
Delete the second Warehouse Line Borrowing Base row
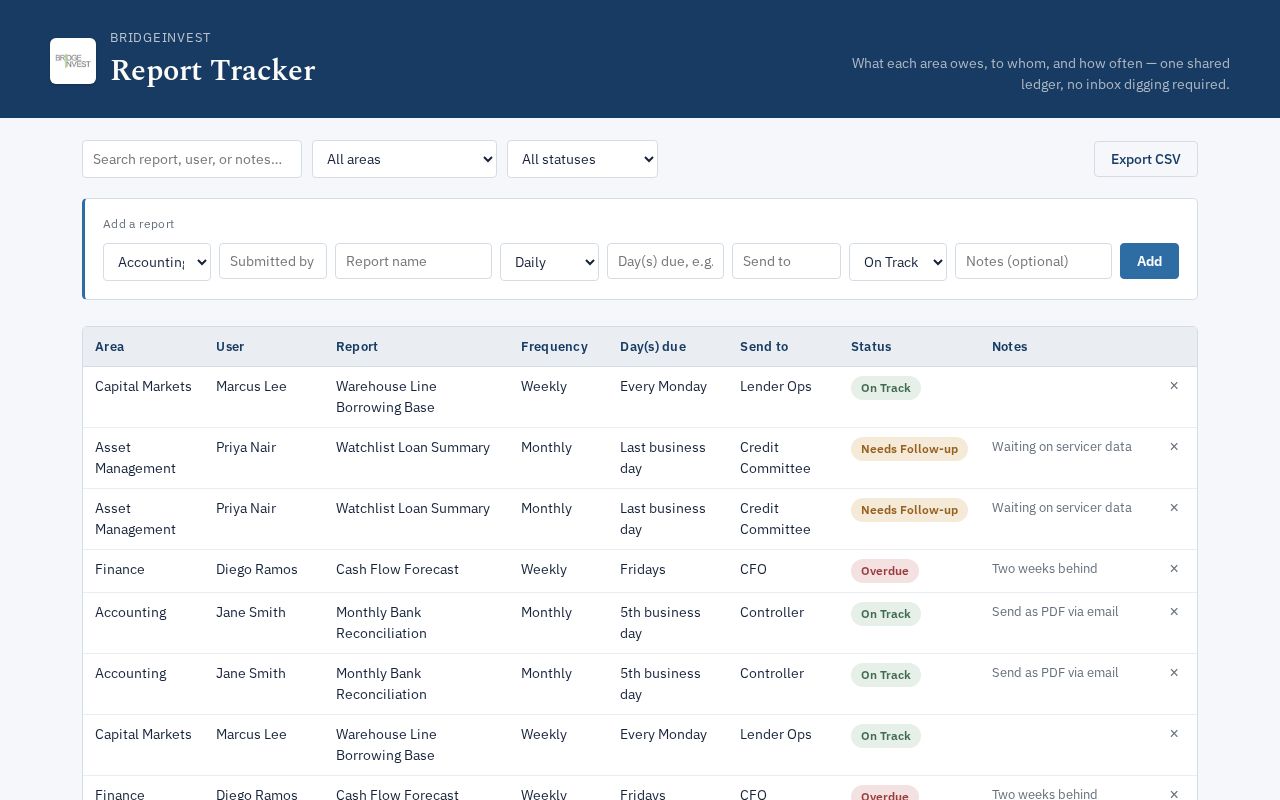coord(1174,734)
